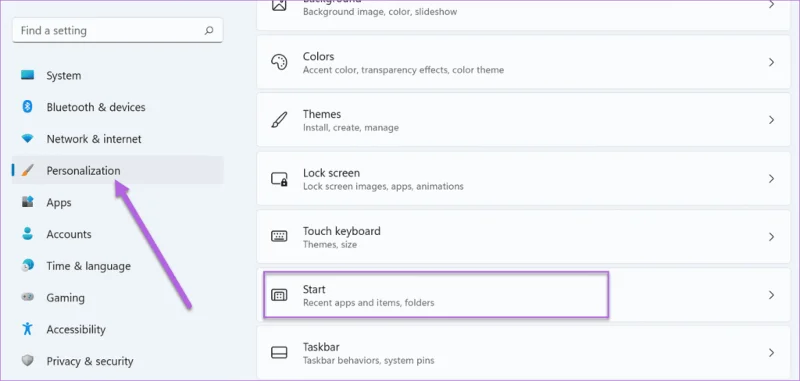Screen dimensions: 800x381
Task: Go to Time & language
Action: coord(118,266)
